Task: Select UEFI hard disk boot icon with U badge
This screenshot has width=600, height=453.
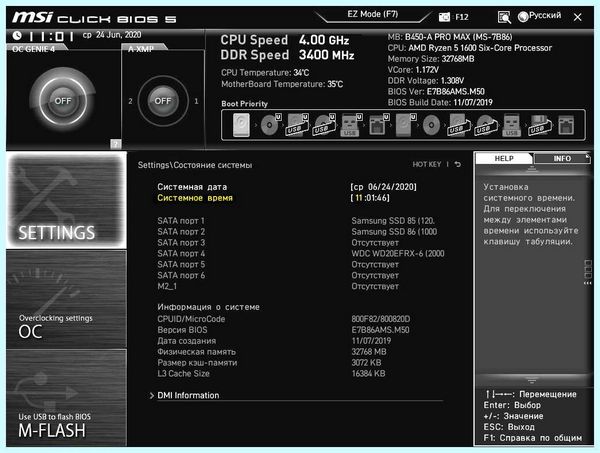Action: (x=405, y=125)
